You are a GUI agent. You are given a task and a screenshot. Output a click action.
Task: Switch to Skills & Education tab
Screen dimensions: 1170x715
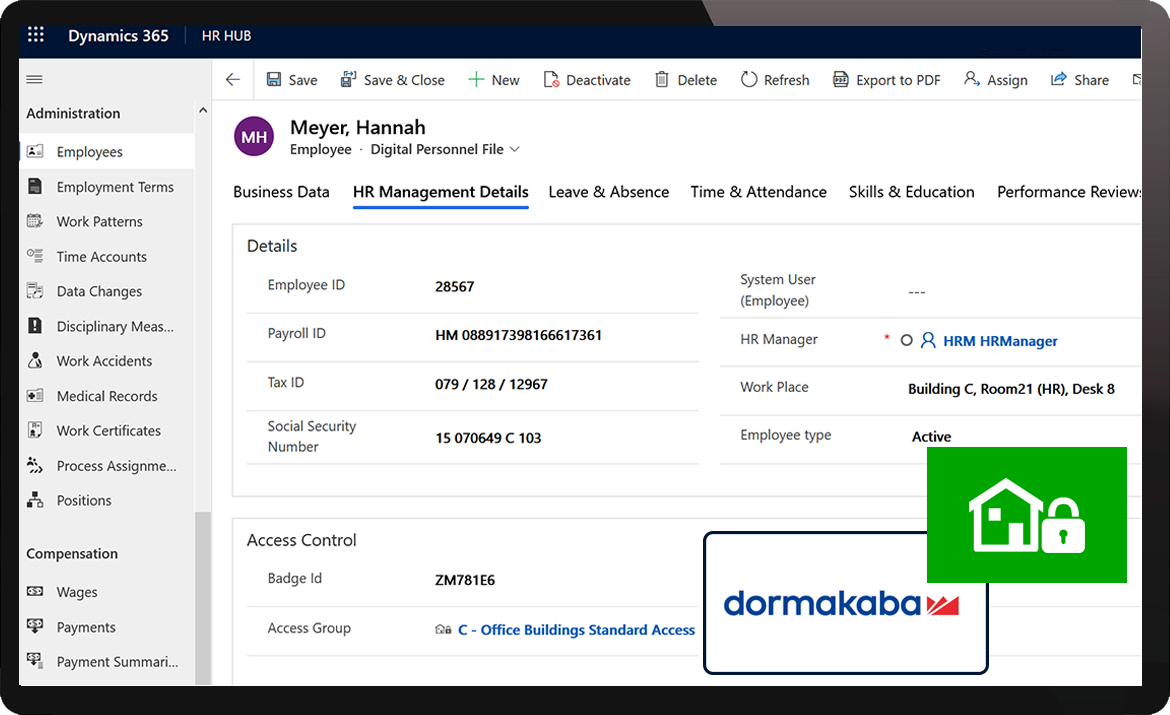click(911, 192)
